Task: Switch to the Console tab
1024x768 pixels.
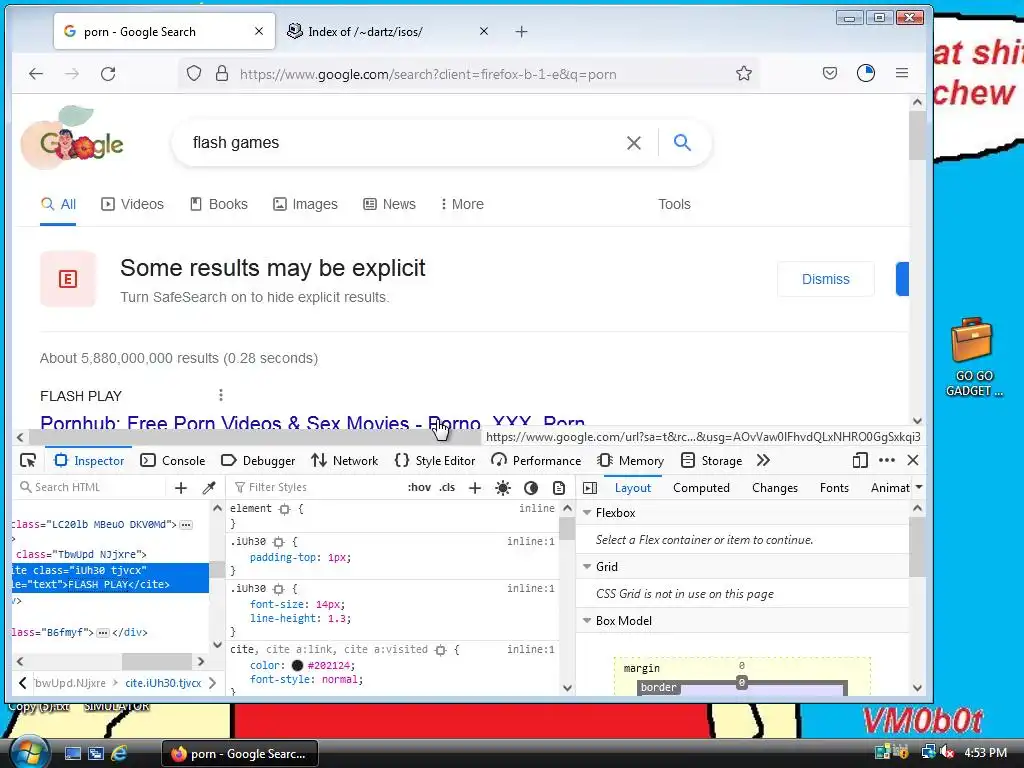Action: click(173, 460)
